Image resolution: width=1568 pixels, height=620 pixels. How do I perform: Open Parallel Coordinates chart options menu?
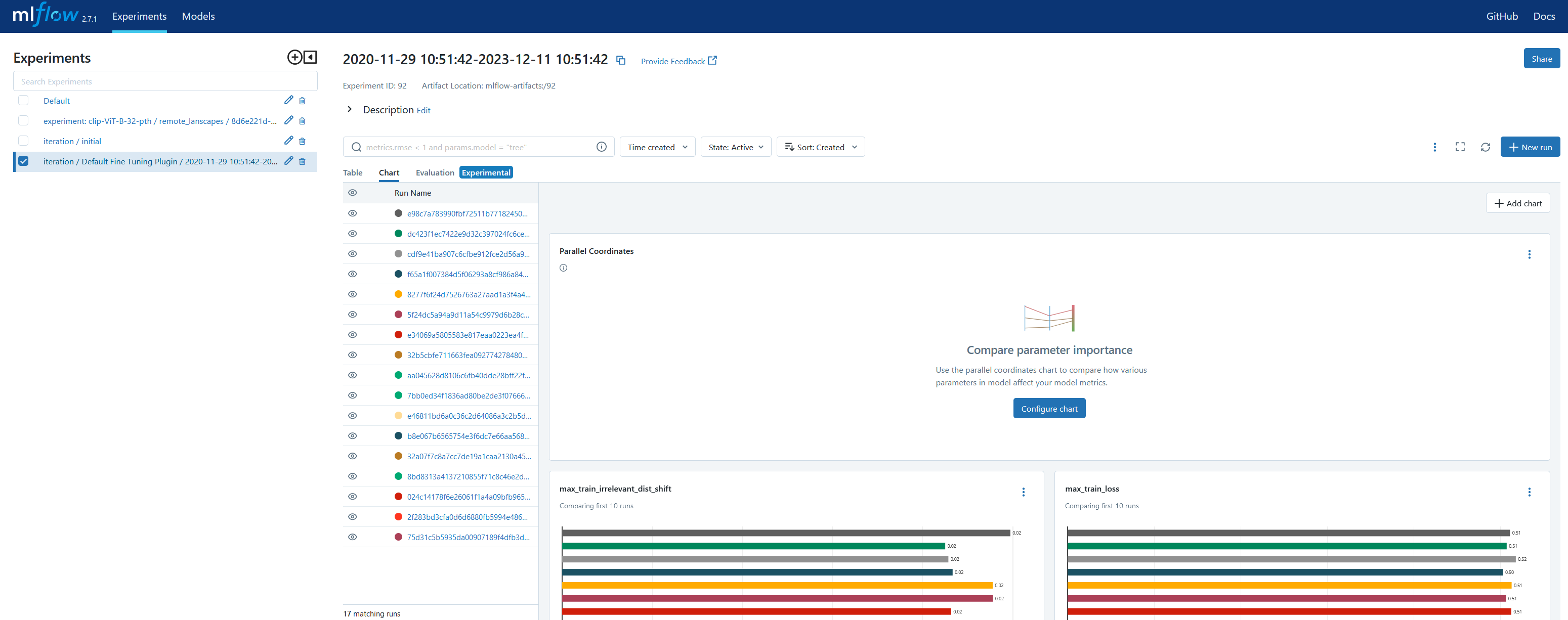pyautogui.click(x=1529, y=254)
